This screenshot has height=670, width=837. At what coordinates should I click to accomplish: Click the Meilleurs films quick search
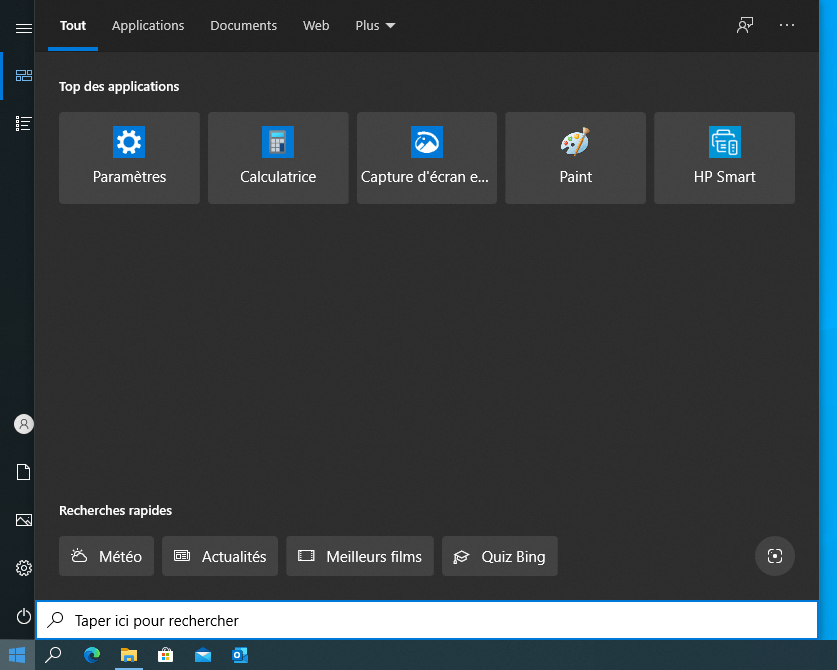(360, 556)
